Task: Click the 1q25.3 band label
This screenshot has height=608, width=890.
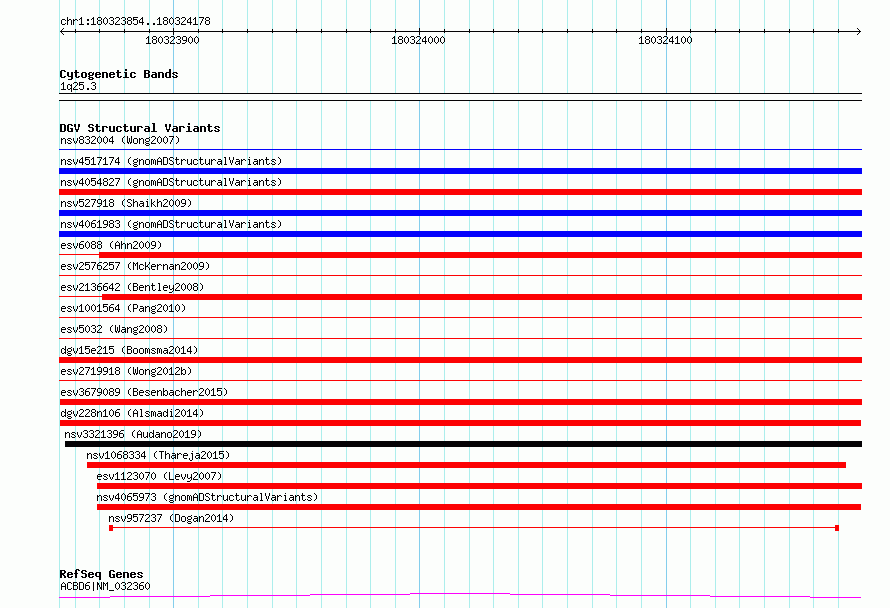Action: pyautogui.click(x=78, y=86)
